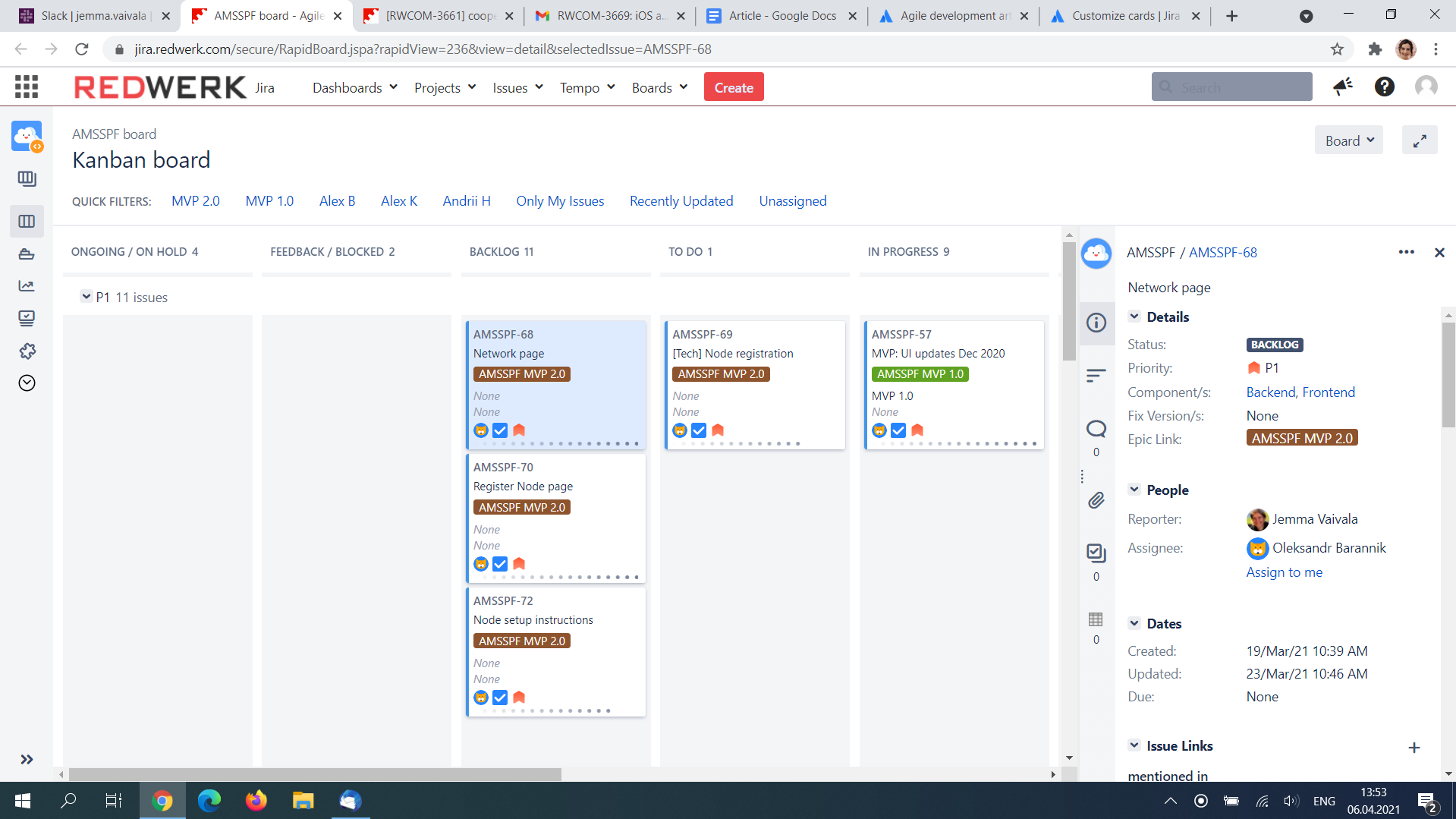This screenshot has width=1456, height=819.
Task: Click the Search input field
Action: click(1231, 87)
